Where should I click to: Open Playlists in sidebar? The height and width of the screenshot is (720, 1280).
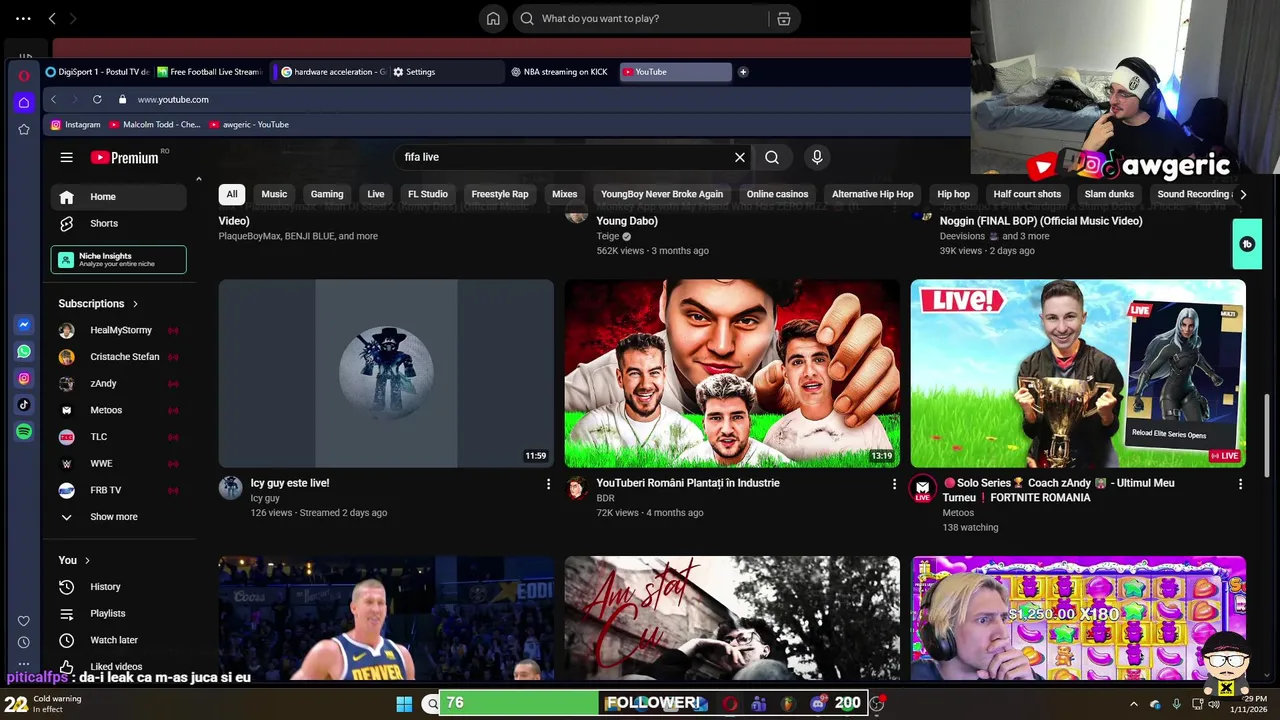118,613
